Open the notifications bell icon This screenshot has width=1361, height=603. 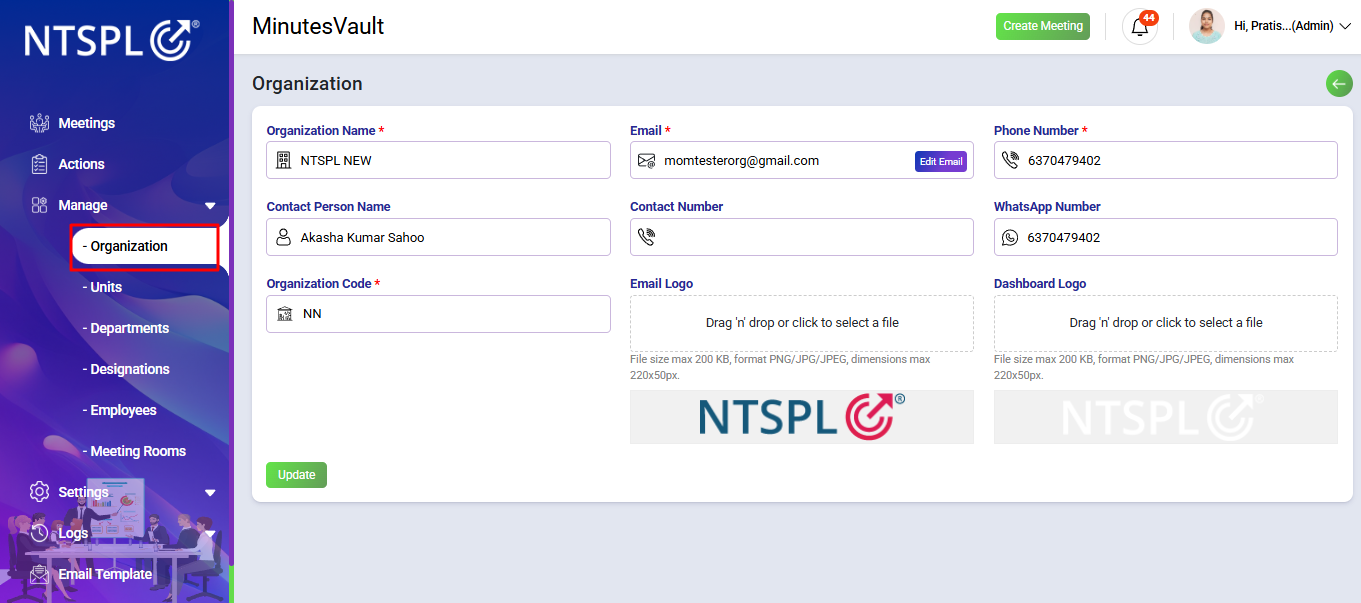[x=1139, y=27]
